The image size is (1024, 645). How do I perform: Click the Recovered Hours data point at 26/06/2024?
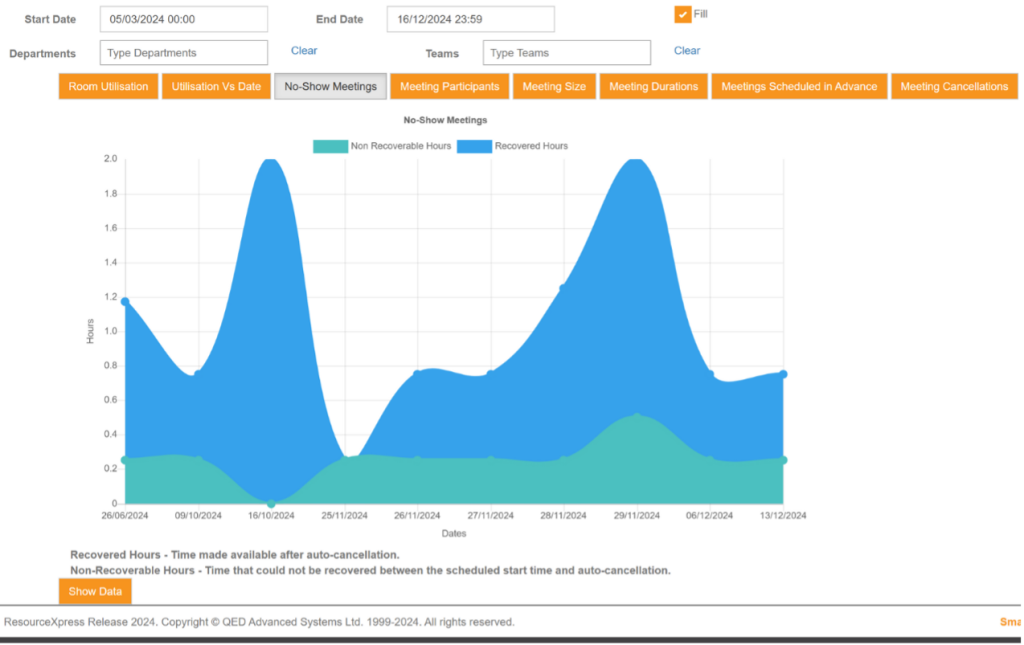[x=125, y=301]
